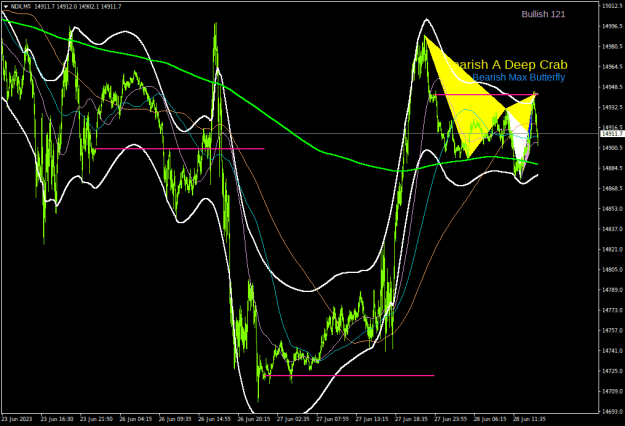Viewport: 625px width, 426px height.
Task: Select the 'Bearish A Deep Crab' label
Action: click(512, 65)
